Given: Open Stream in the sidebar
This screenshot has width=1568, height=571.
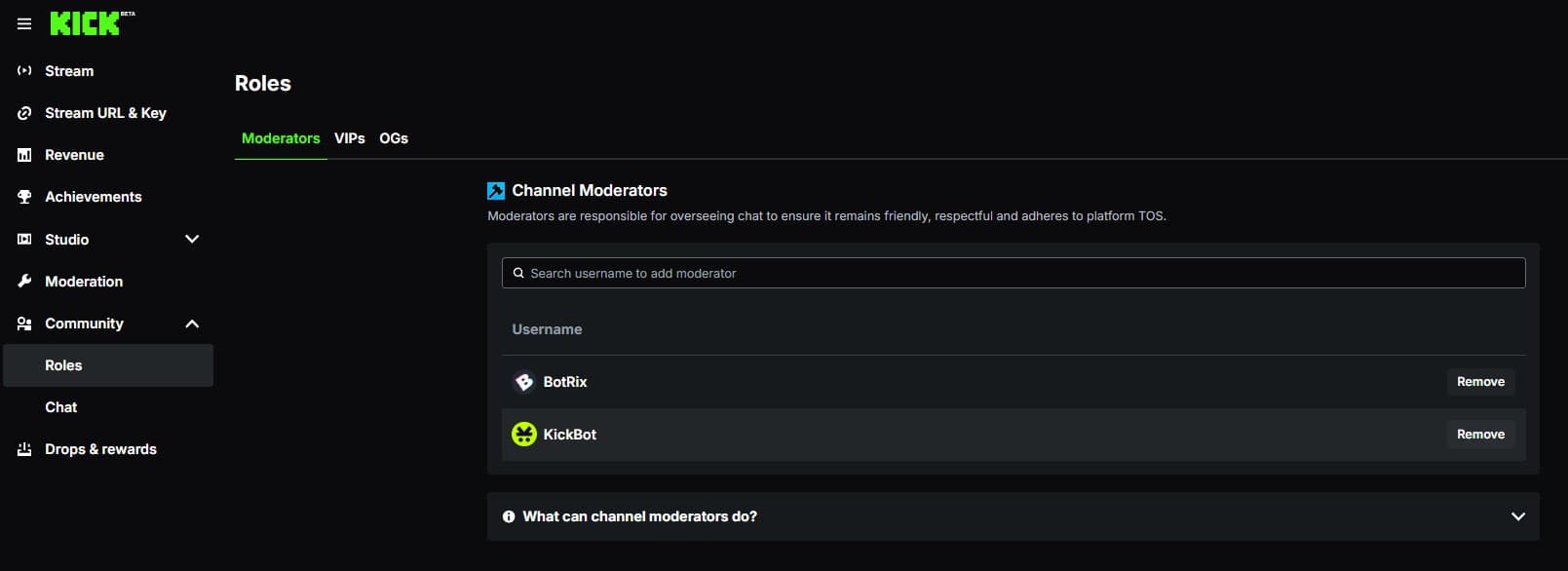Looking at the screenshot, I should point(108,71).
